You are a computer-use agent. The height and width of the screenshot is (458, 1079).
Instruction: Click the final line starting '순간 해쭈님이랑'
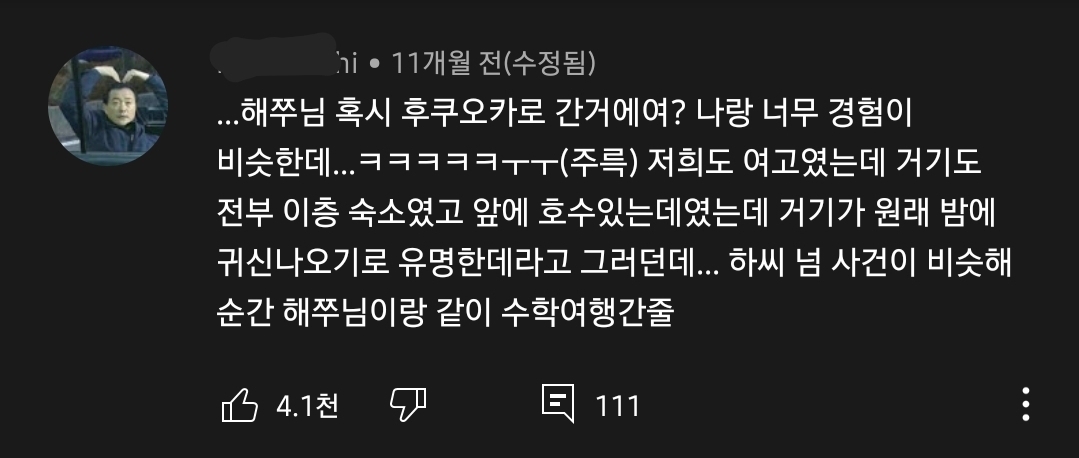(445, 314)
